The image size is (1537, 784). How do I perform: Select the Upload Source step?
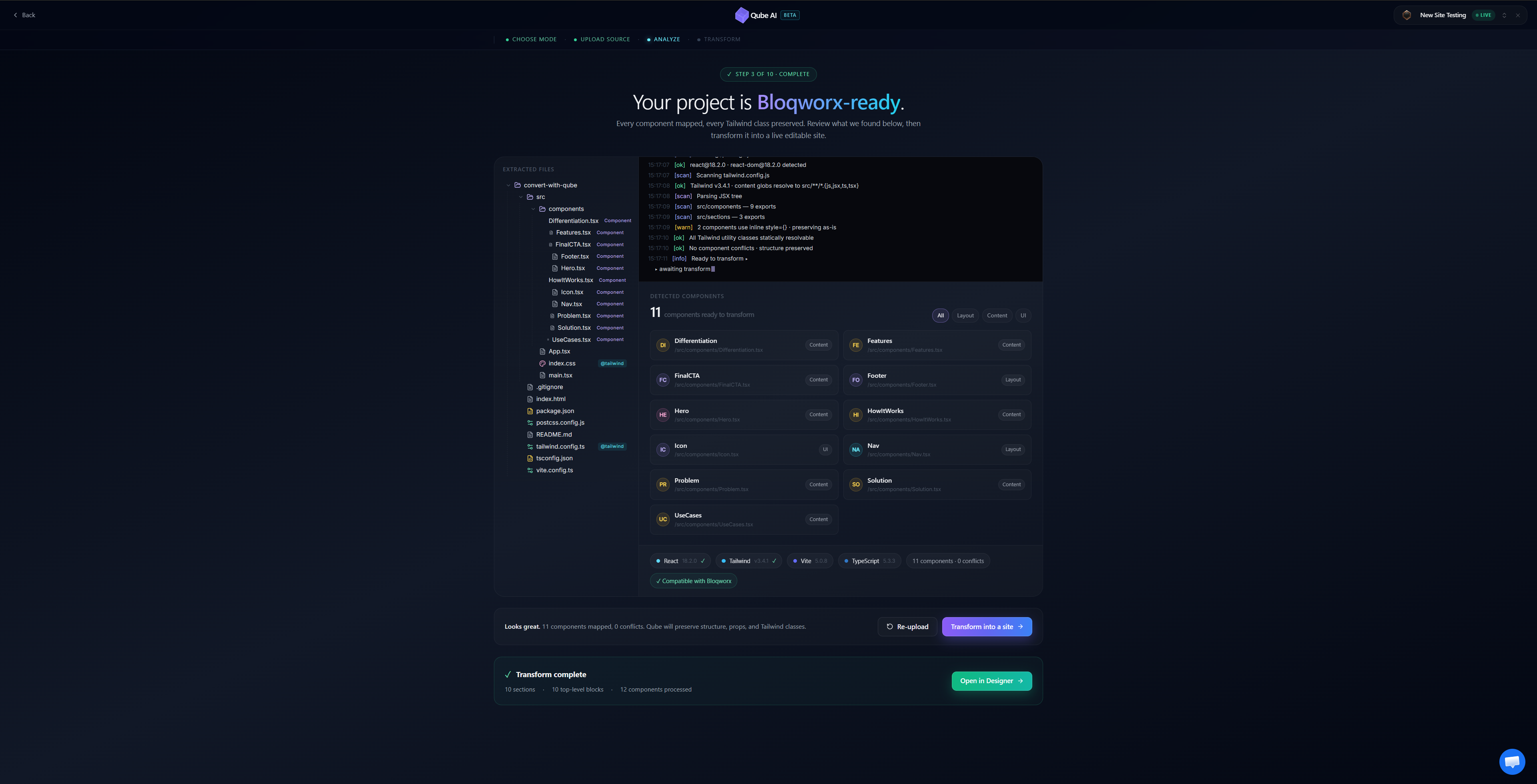(602, 39)
